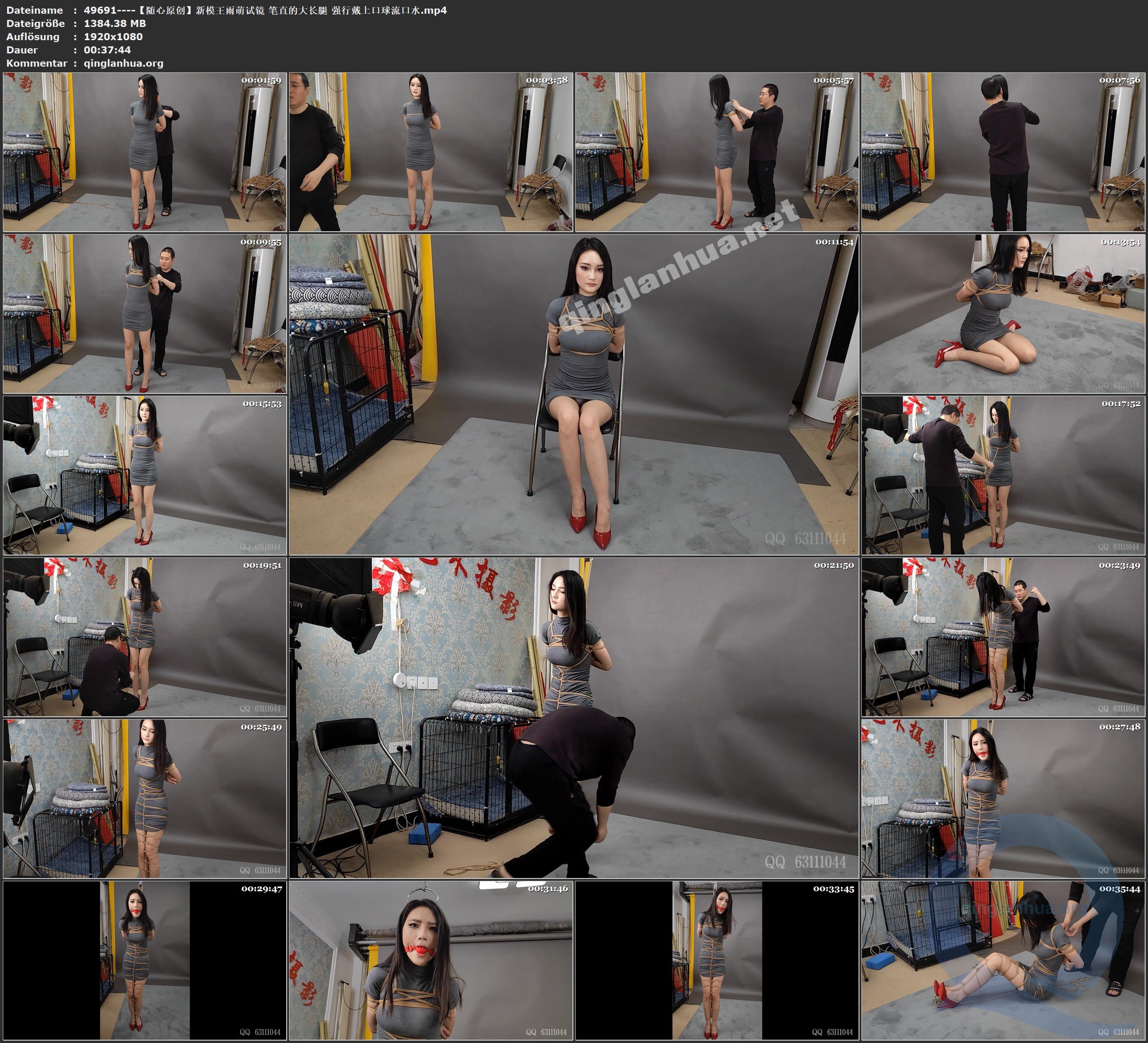Open the thumbnail marked 00:05:57
This screenshot has height=1043, width=1148.
[x=717, y=152]
